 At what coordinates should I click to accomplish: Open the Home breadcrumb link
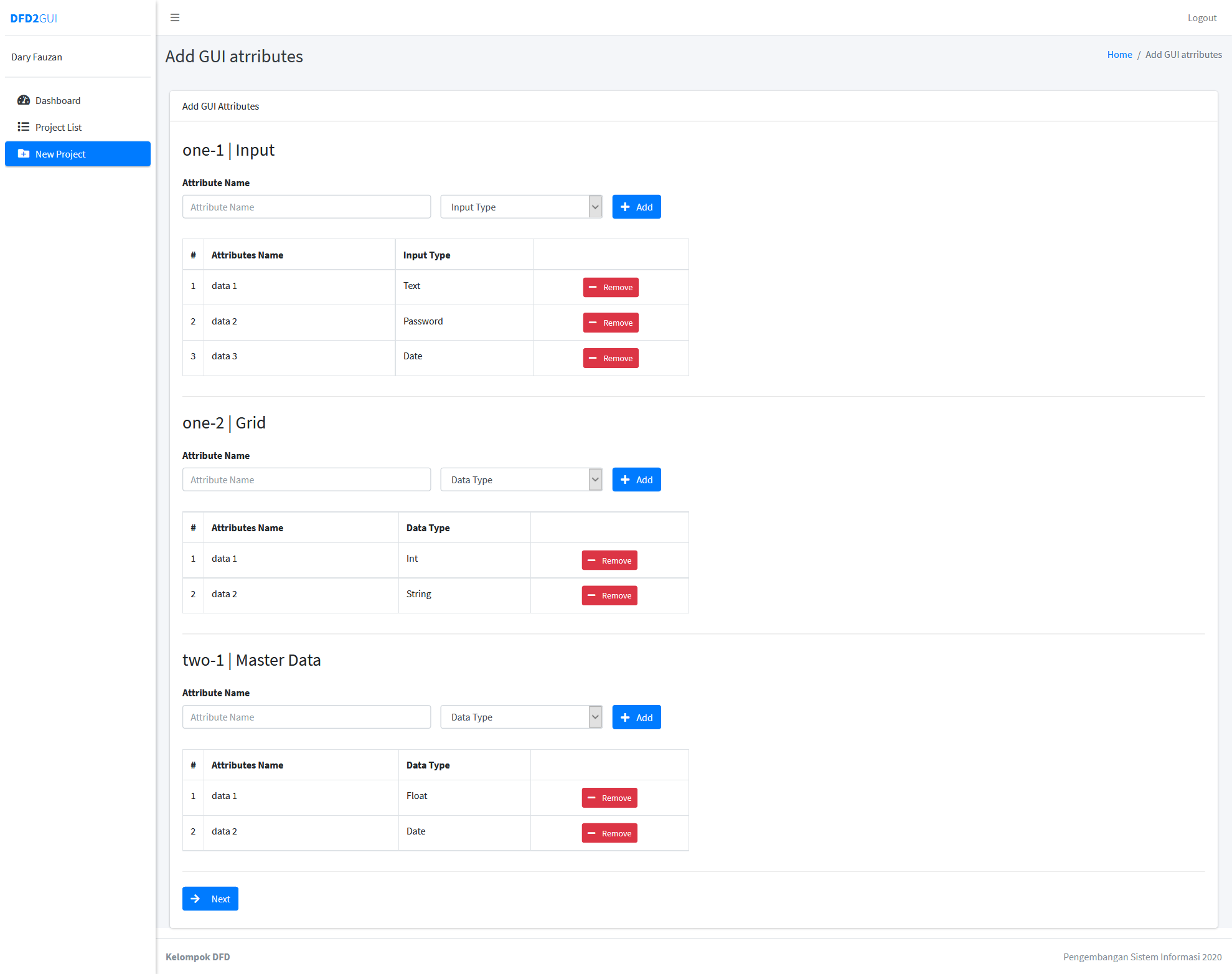(x=1119, y=55)
